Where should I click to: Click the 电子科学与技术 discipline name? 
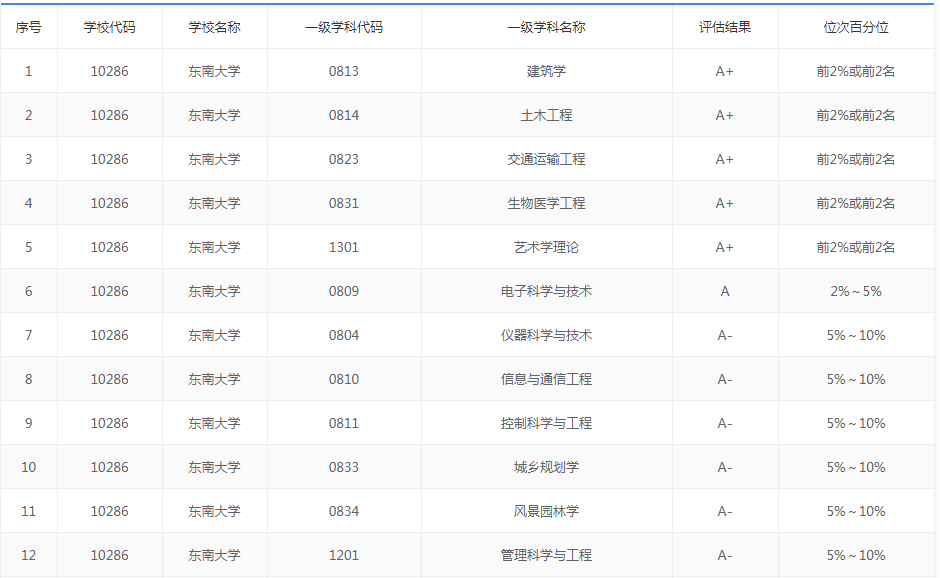546,291
